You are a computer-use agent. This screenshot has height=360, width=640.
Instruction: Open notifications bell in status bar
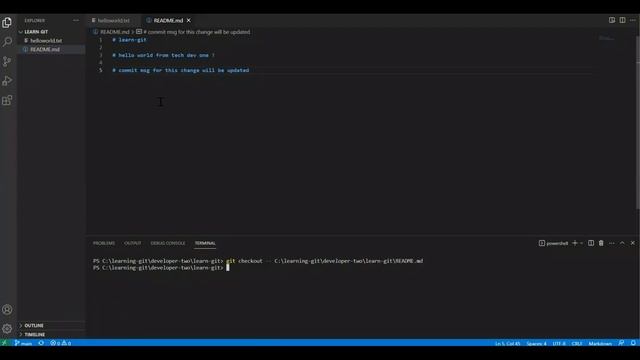633,343
